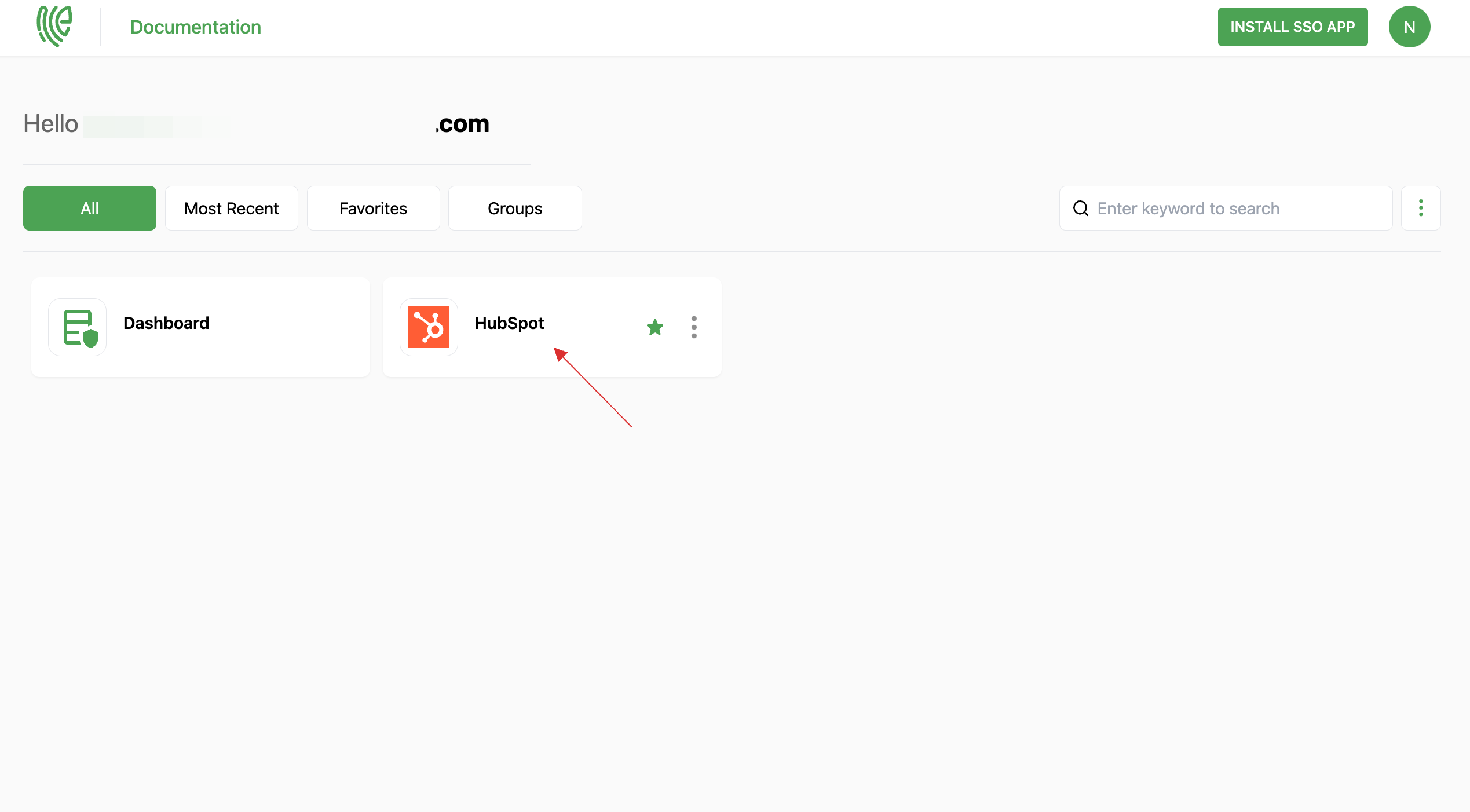Click the keyword search input field
Image resolution: width=1470 pixels, height=812 pixels.
pos(1239,208)
